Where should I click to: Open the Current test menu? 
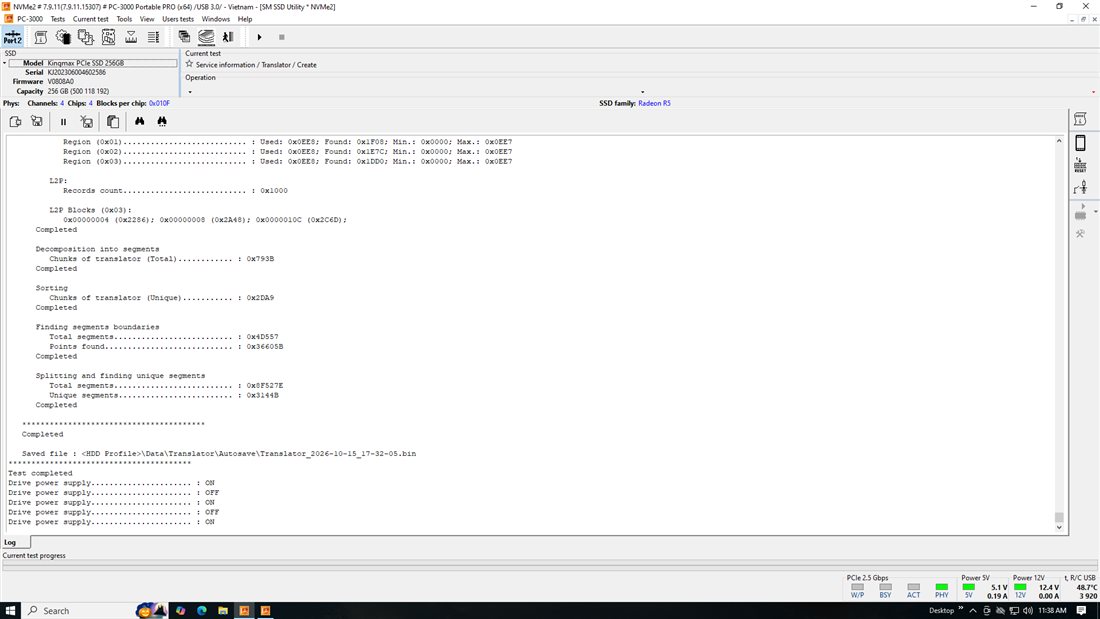(x=90, y=19)
